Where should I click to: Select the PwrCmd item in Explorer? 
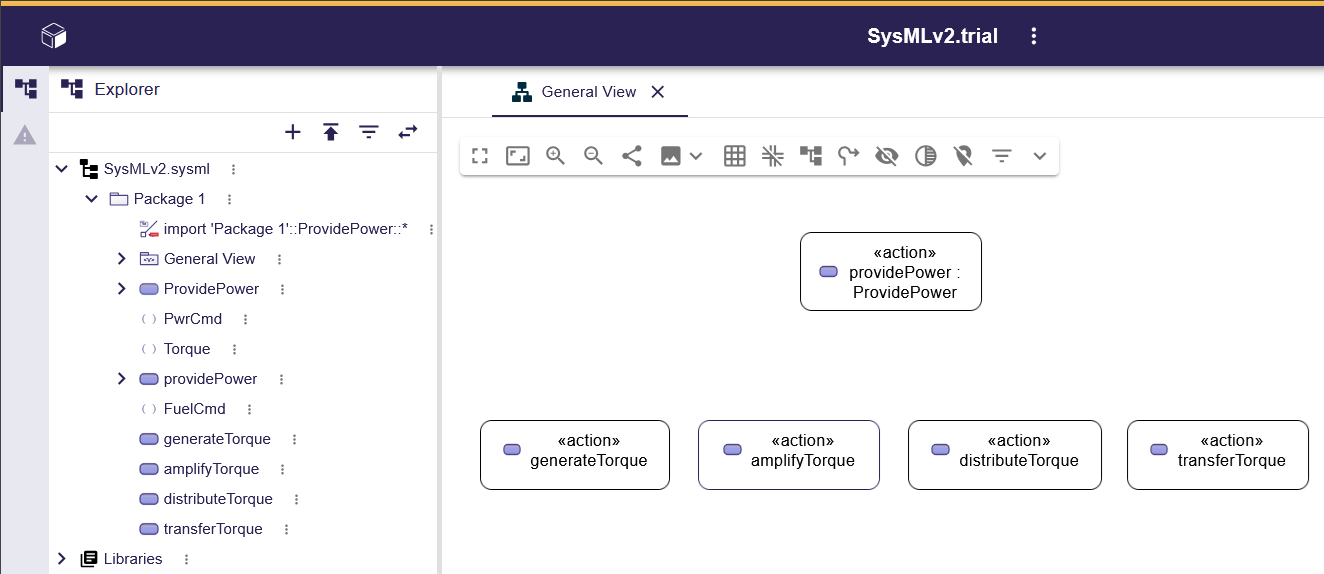[x=192, y=319]
